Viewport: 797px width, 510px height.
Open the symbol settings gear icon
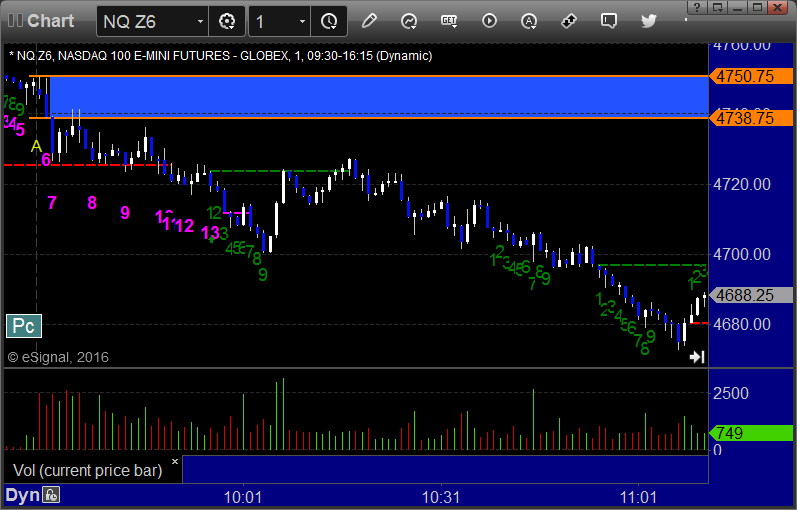[x=227, y=21]
